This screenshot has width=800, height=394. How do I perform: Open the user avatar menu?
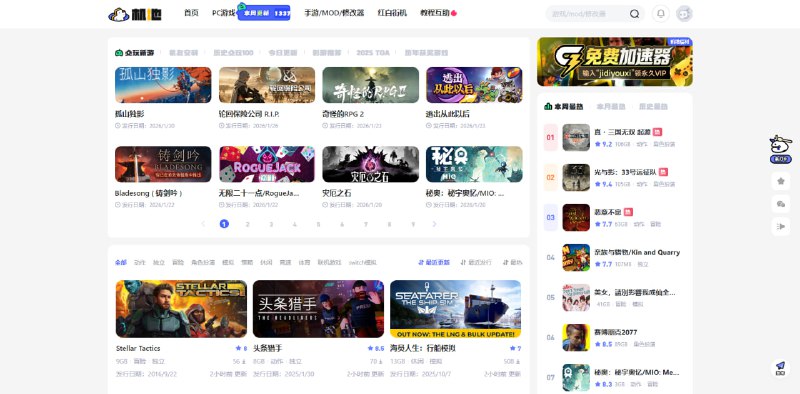[x=684, y=14]
